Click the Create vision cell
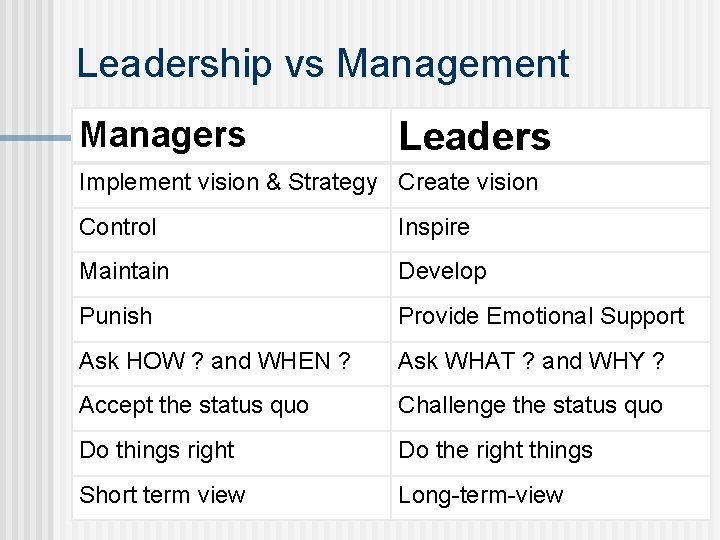The width and height of the screenshot is (720, 540). point(468,183)
